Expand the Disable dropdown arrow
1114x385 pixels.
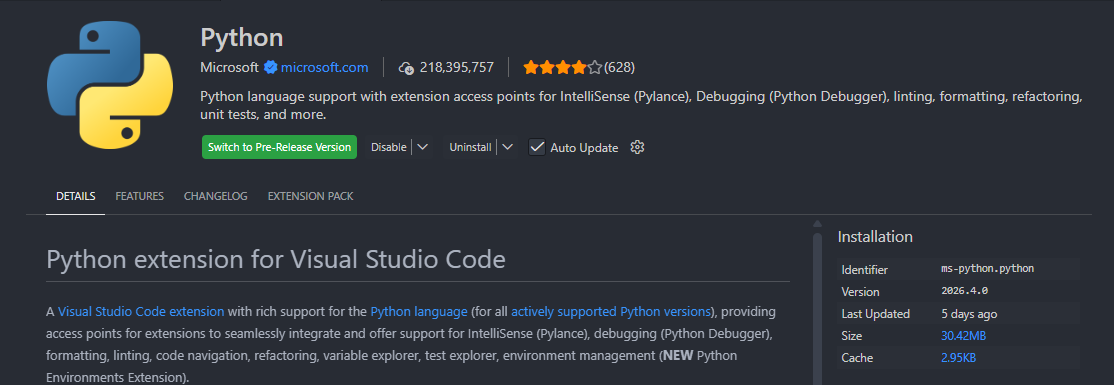[x=422, y=147]
